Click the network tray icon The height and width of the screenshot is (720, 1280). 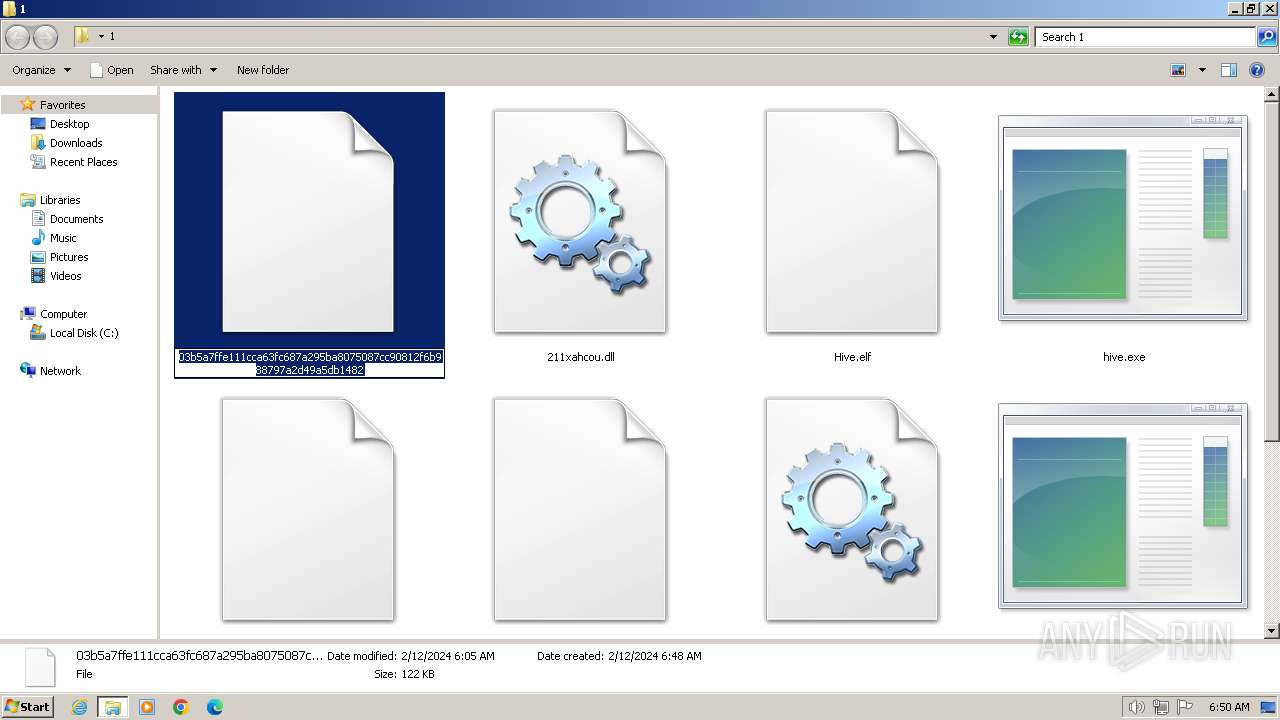click(1161, 707)
